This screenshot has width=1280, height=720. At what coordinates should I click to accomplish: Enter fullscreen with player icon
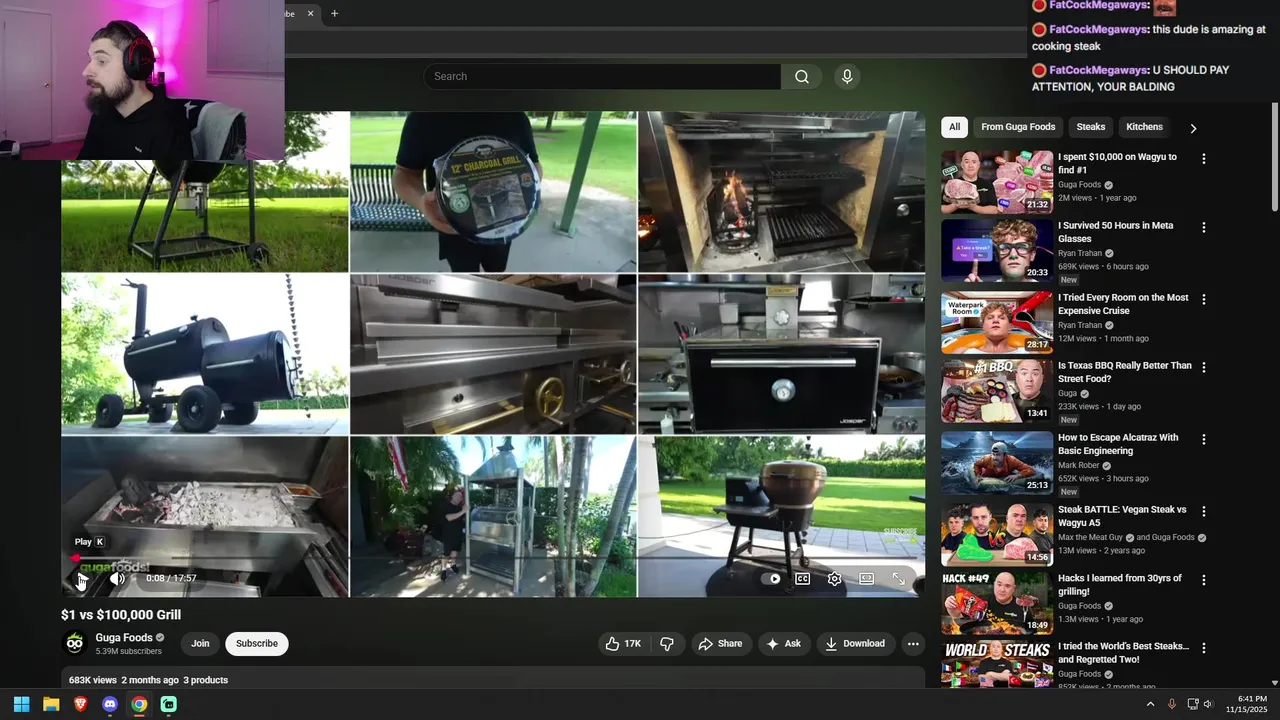pos(898,579)
